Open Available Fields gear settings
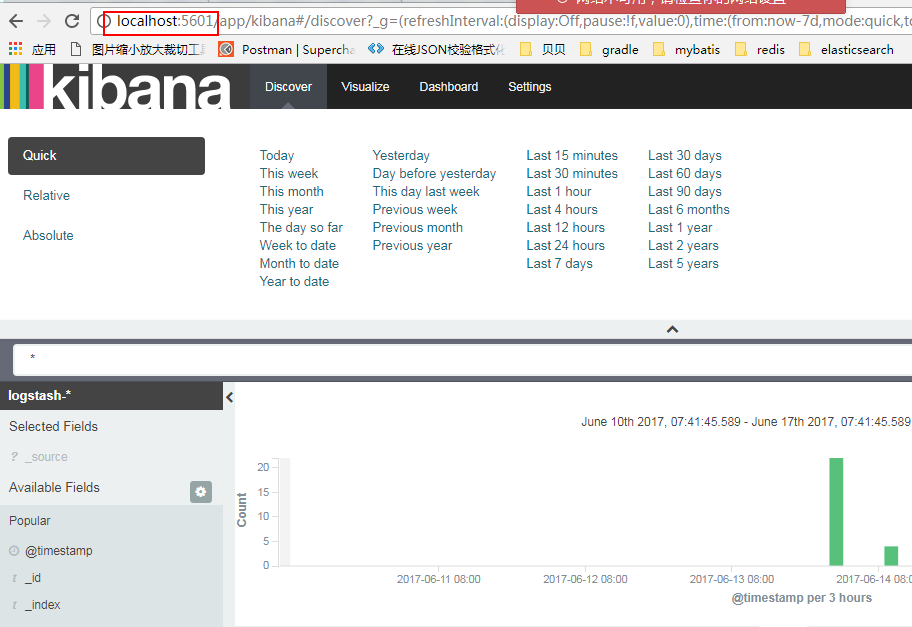912x627 pixels. coord(201,492)
